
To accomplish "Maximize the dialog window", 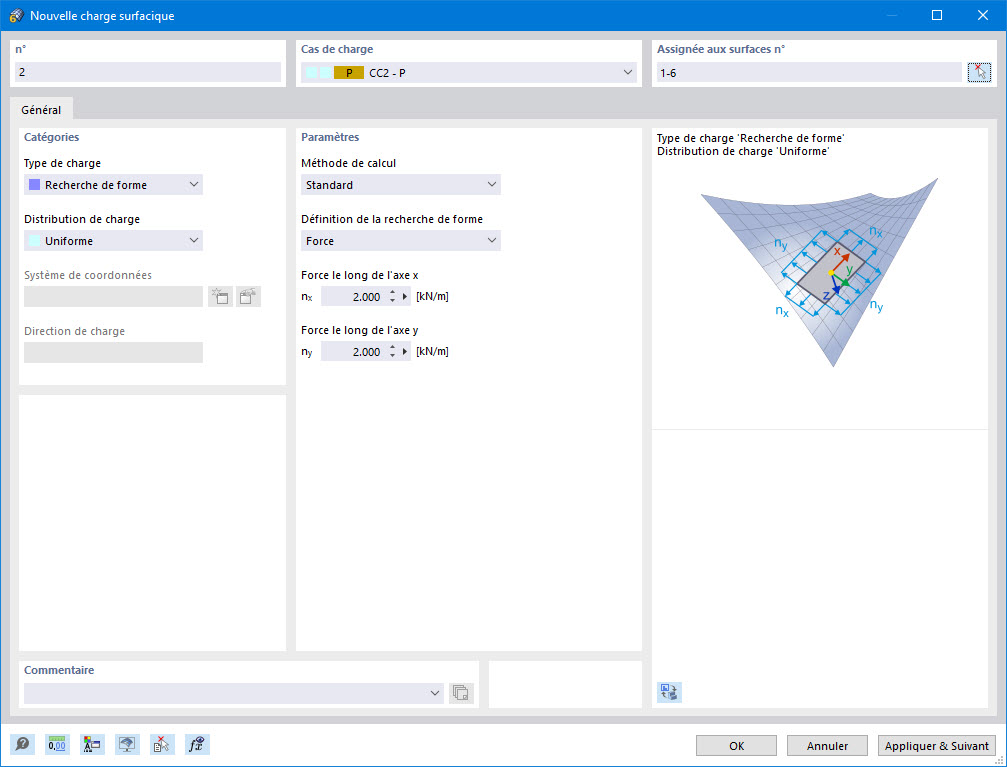I will click(937, 15).
